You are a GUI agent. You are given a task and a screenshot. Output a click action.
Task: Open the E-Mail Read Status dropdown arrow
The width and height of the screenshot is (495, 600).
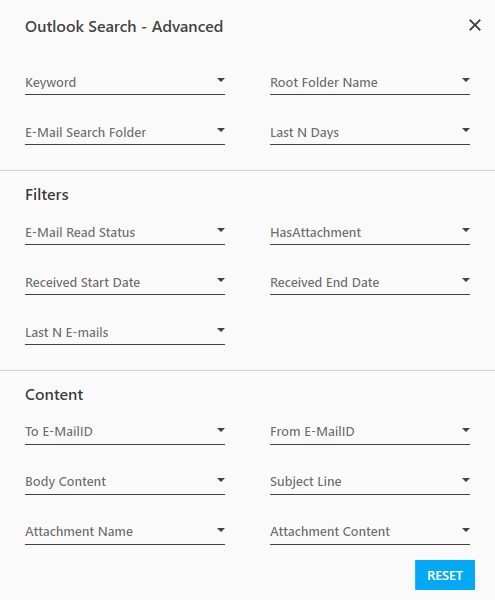(x=221, y=230)
